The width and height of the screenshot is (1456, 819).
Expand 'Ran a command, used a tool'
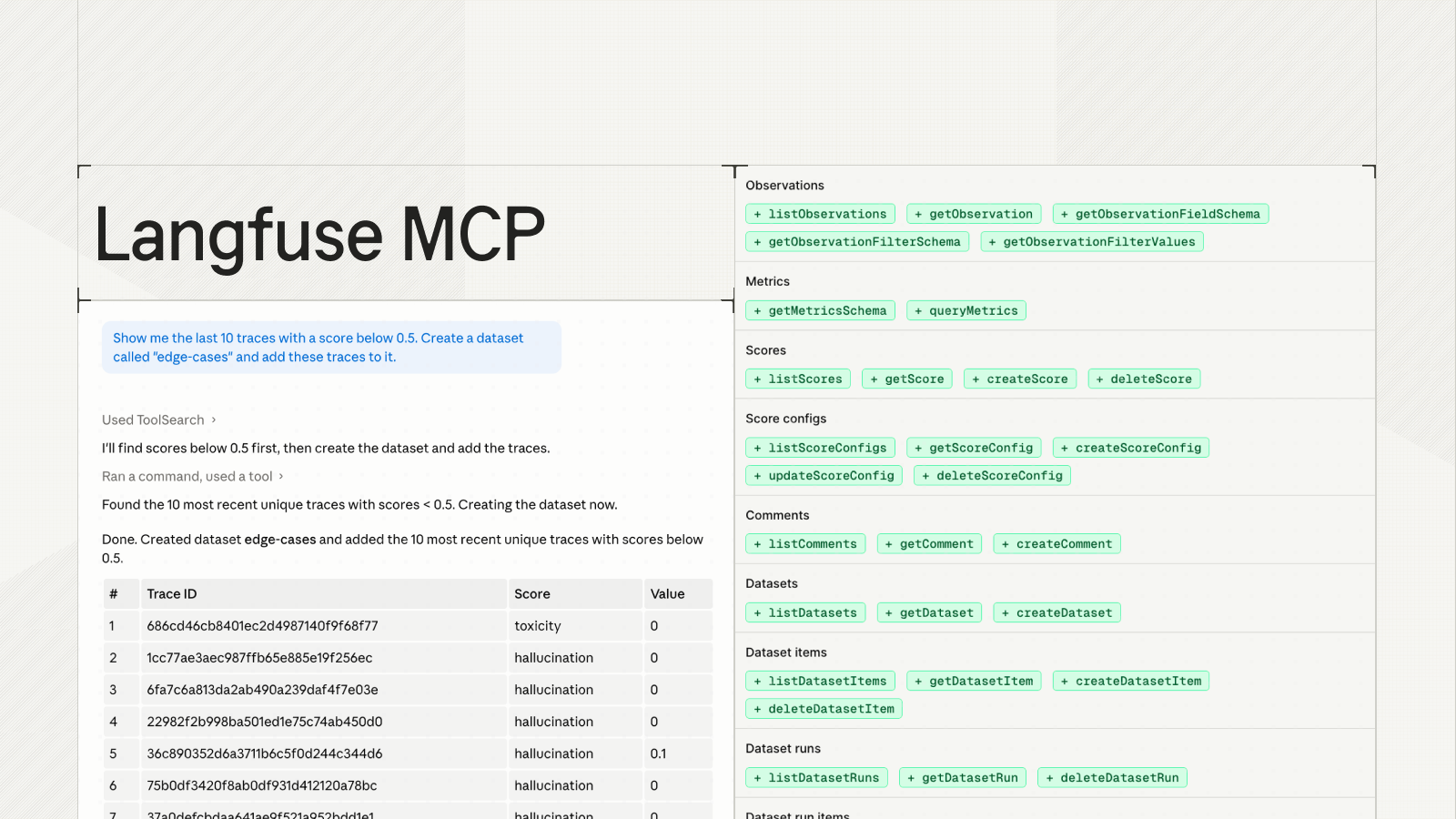click(193, 476)
